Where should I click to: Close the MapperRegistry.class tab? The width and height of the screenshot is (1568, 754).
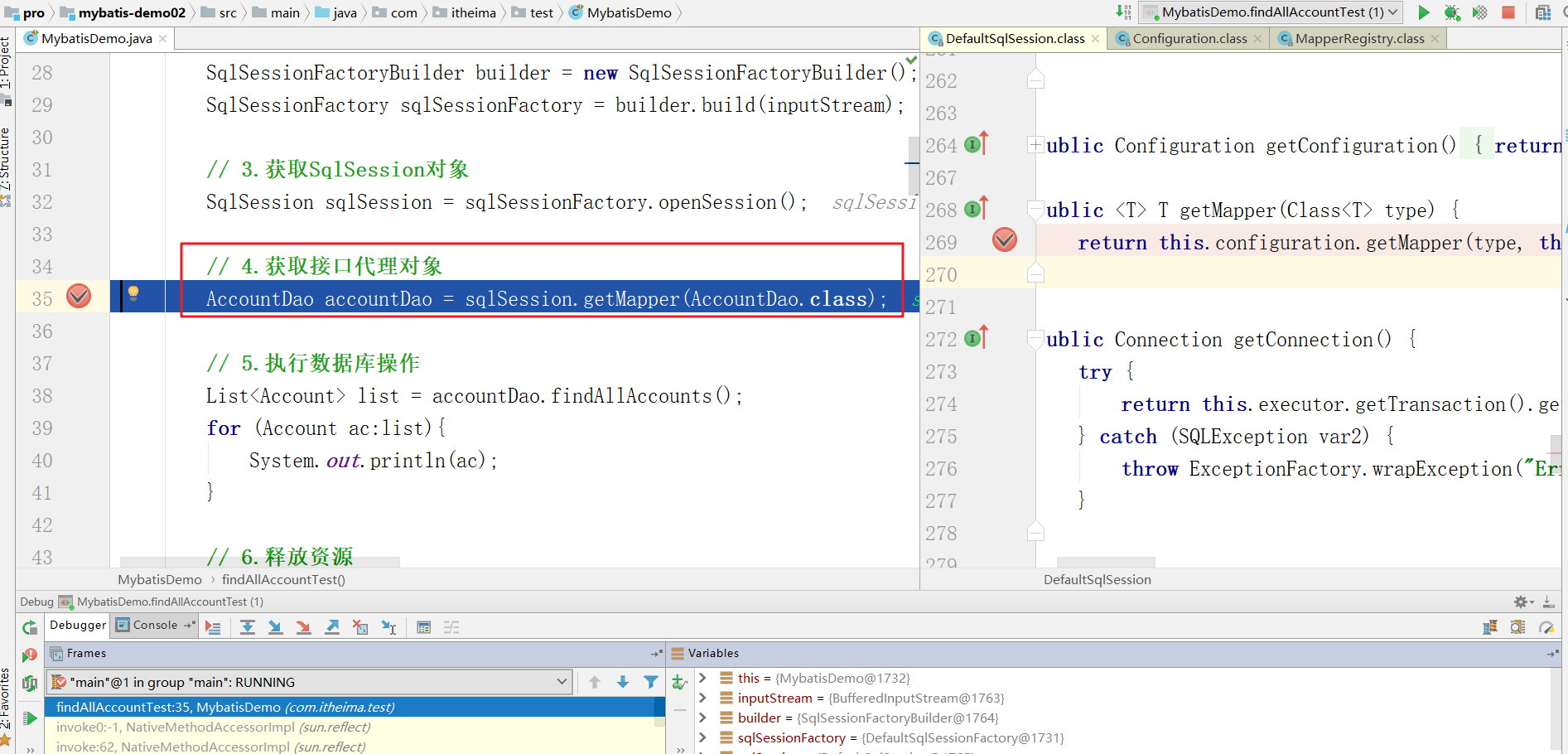pos(1435,39)
